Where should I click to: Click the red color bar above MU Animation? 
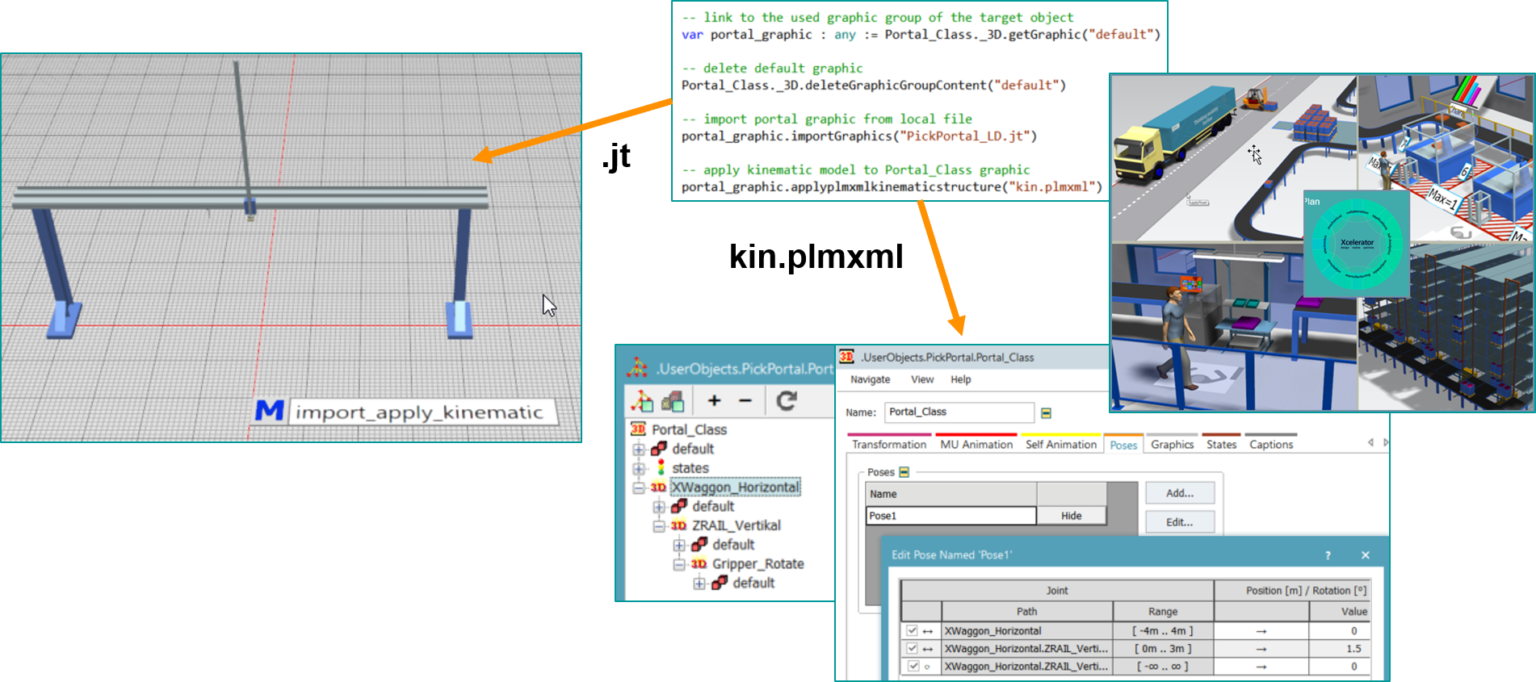(977, 434)
